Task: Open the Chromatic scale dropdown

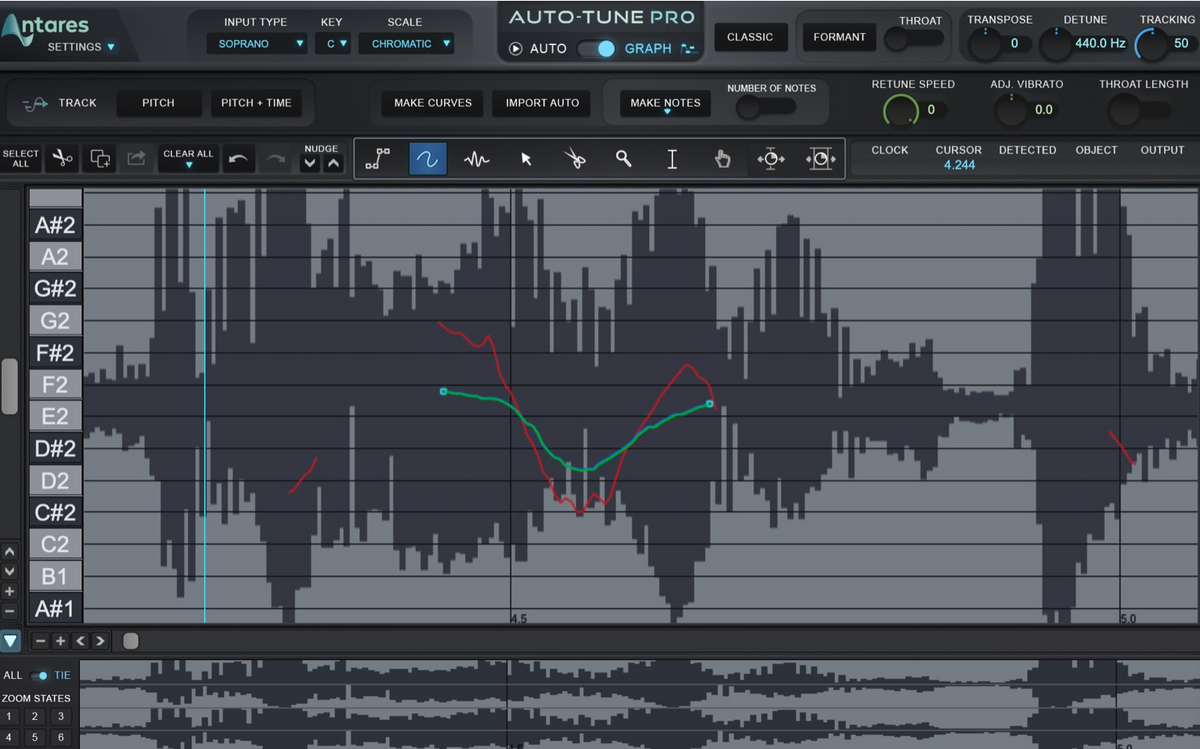Action: coord(406,43)
